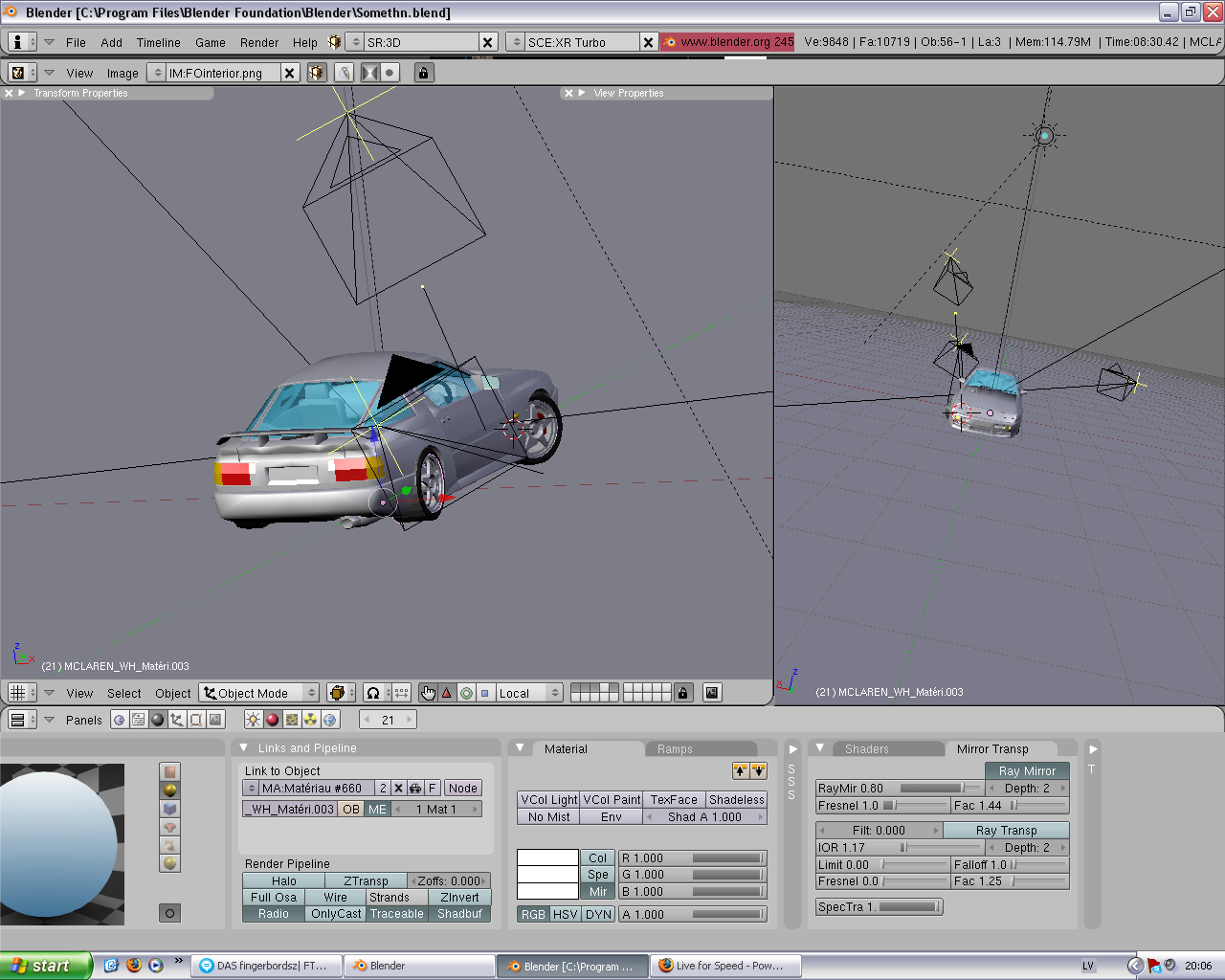Open the Script context button in Panels header

[138, 720]
